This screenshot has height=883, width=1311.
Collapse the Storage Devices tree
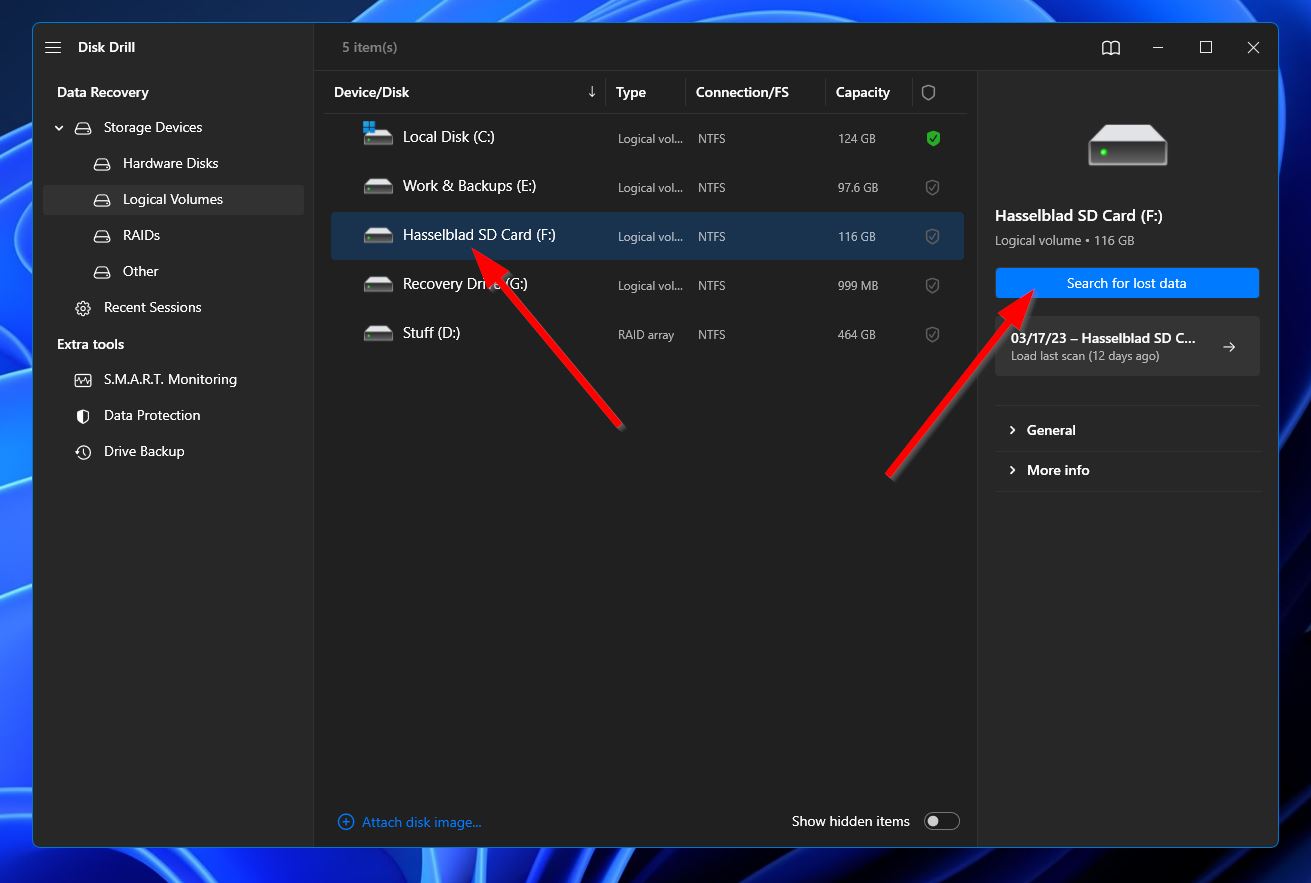59,128
